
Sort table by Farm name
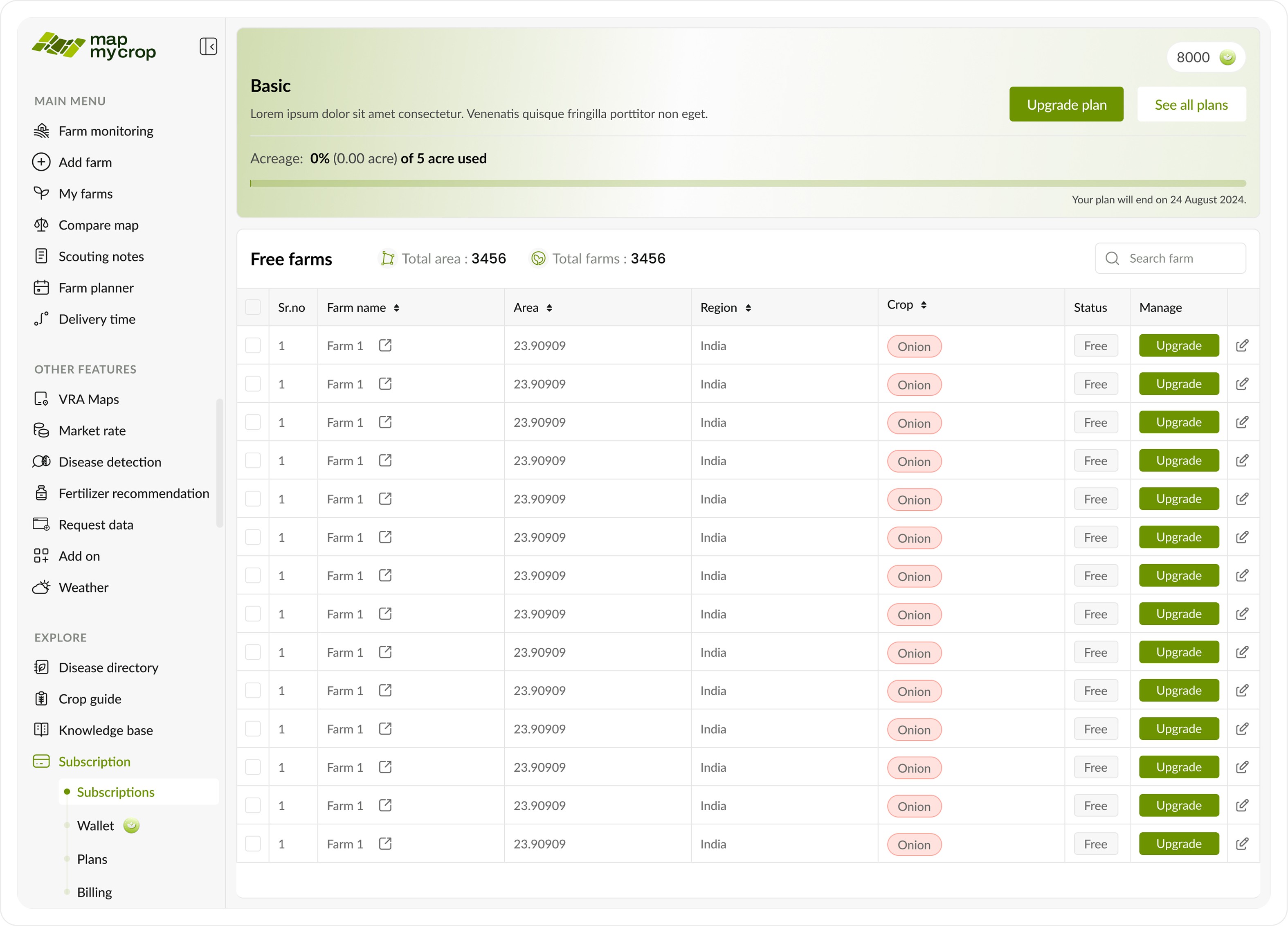(396, 307)
